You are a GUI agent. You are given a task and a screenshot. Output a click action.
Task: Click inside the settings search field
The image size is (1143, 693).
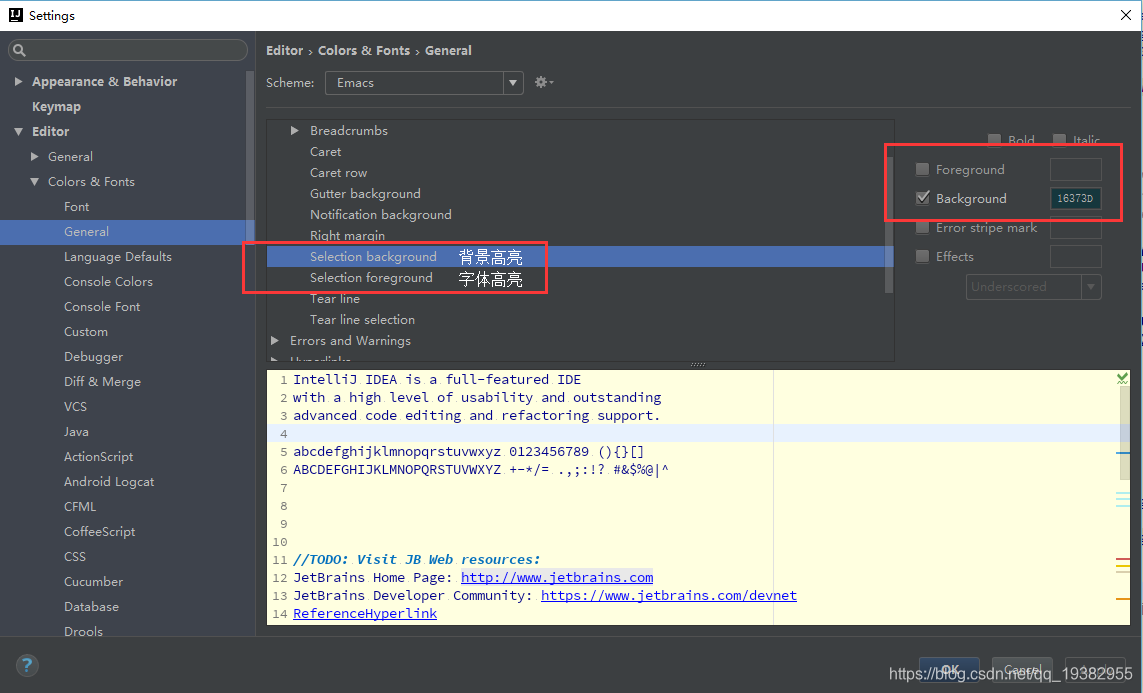coord(128,50)
